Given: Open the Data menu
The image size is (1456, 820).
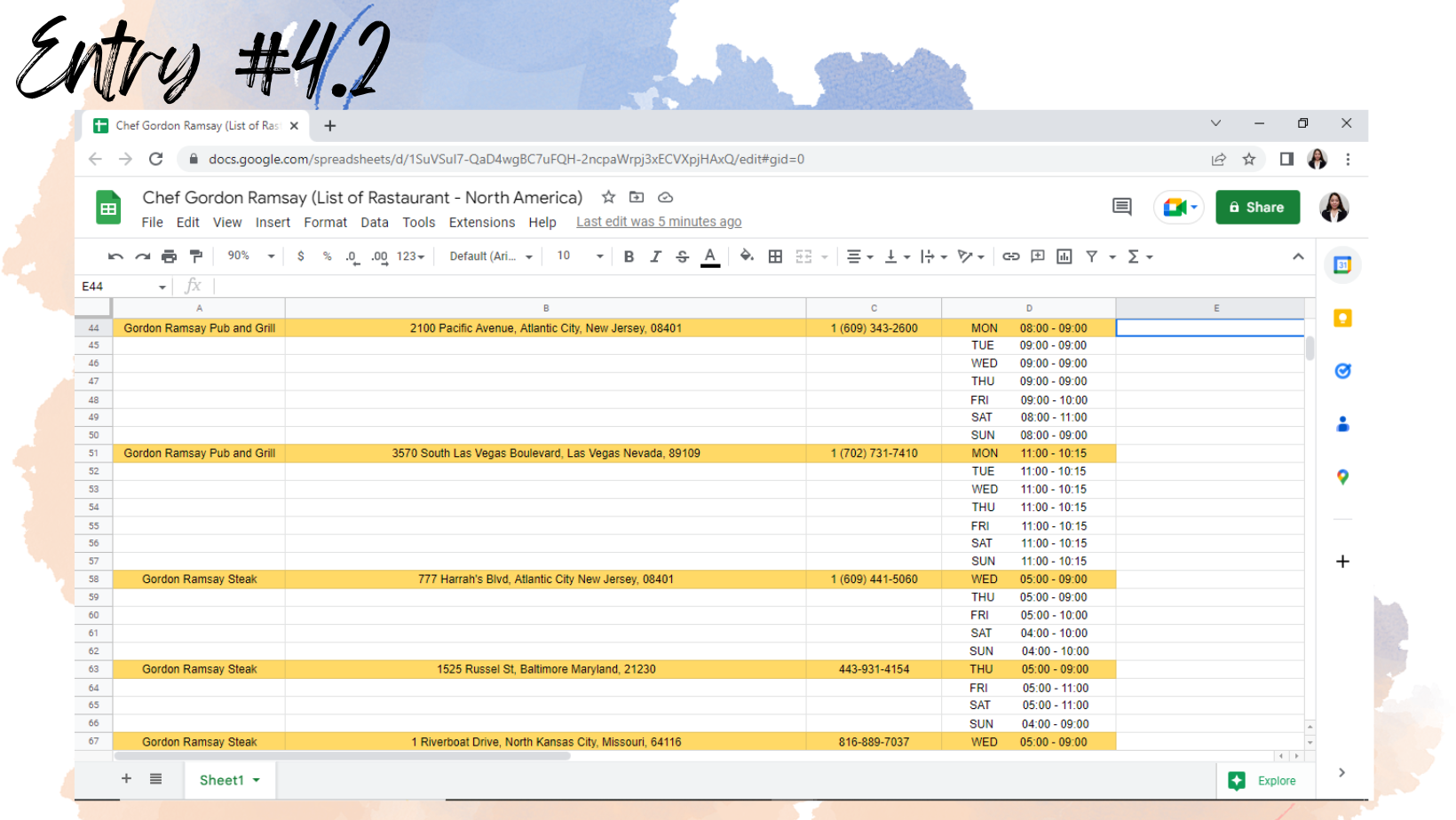Looking at the screenshot, I should coord(375,223).
